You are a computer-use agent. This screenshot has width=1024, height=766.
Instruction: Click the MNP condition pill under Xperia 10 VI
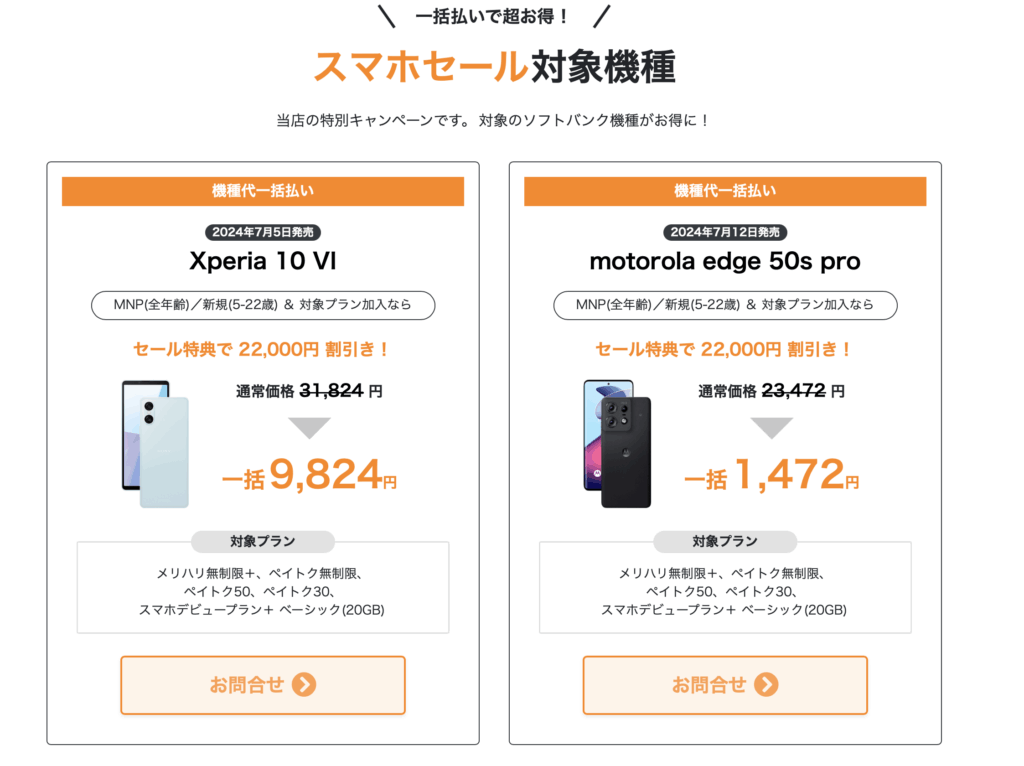click(x=262, y=306)
